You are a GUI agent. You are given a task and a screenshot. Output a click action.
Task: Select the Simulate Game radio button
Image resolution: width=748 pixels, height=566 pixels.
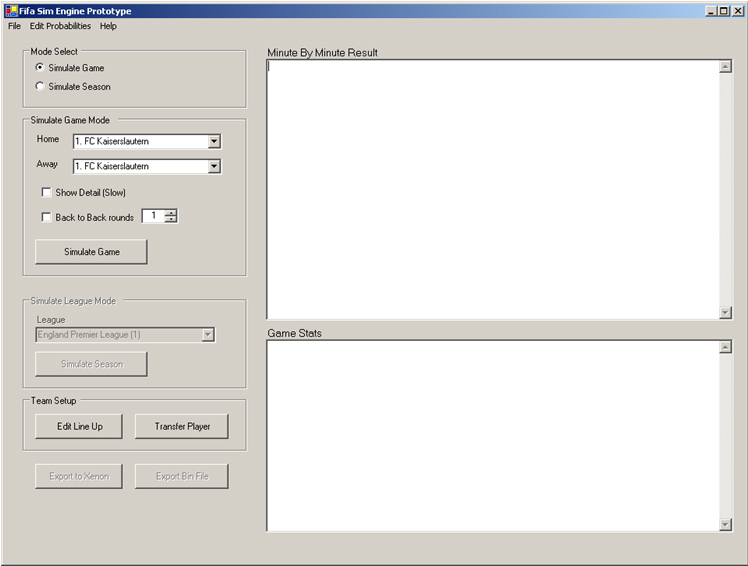pos(40,67)
